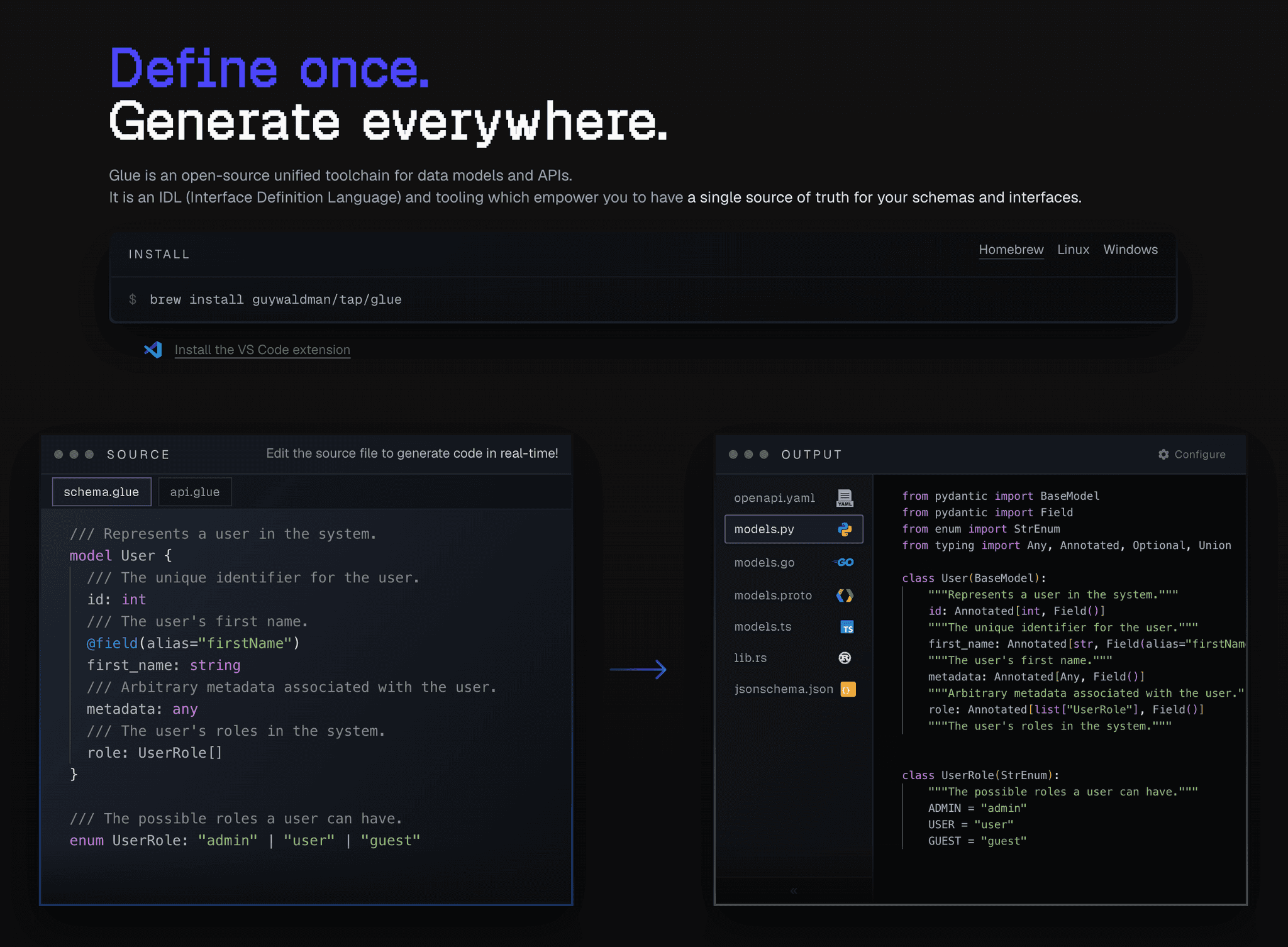Switch to the api.glue tab
The image size is (1288, 947).
[x=195, y=492]
